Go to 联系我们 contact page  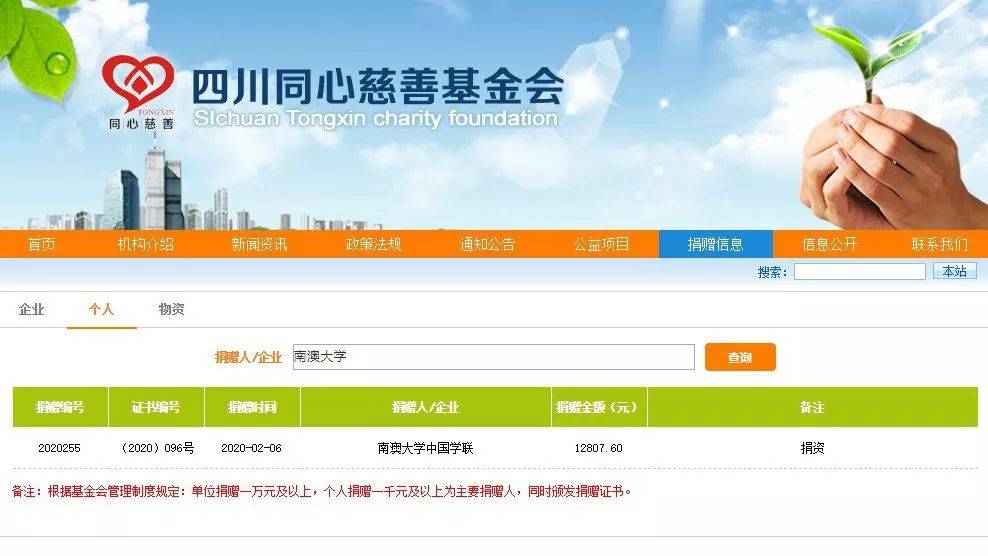click(939, 244)
